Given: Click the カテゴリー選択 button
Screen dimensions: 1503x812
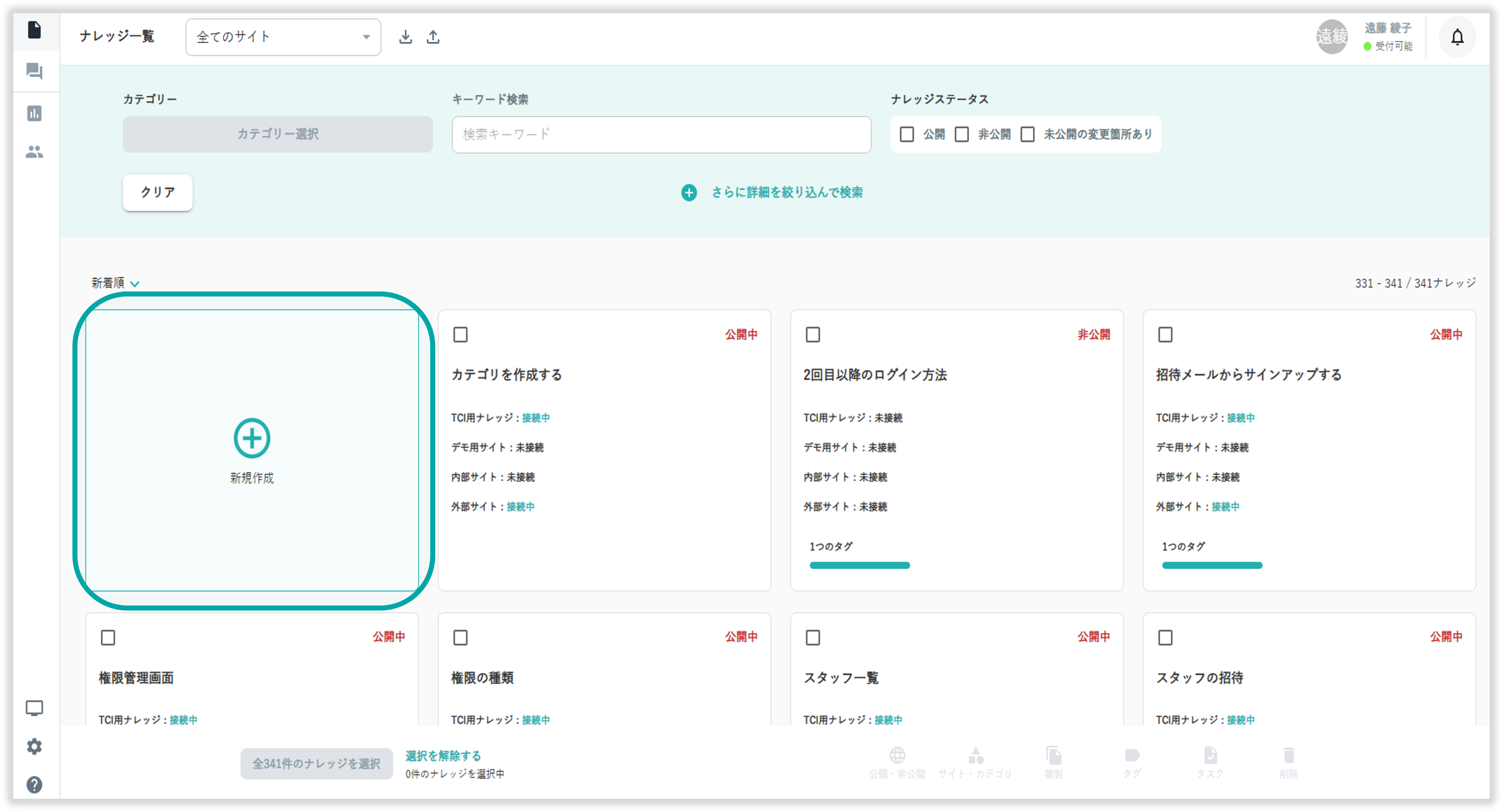Looking at the screenshot, I should coord(278,134).
